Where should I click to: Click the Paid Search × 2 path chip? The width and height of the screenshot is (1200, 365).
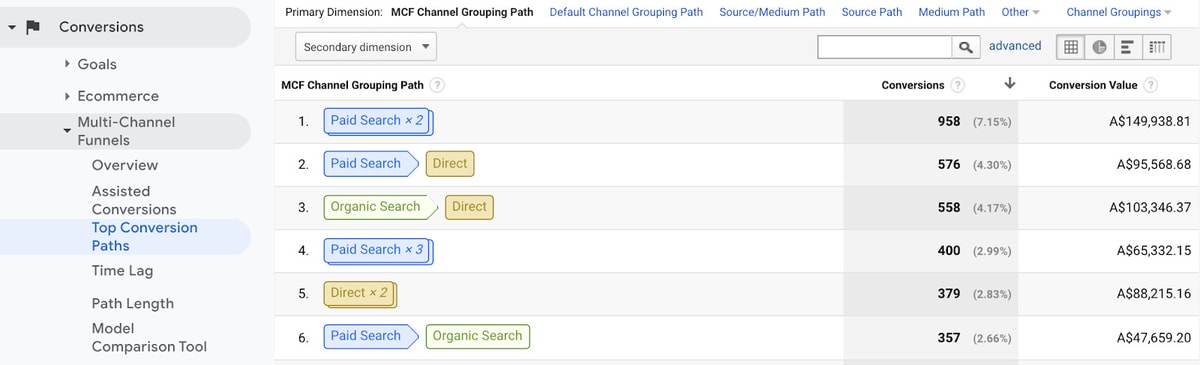[x=377, y=121]
